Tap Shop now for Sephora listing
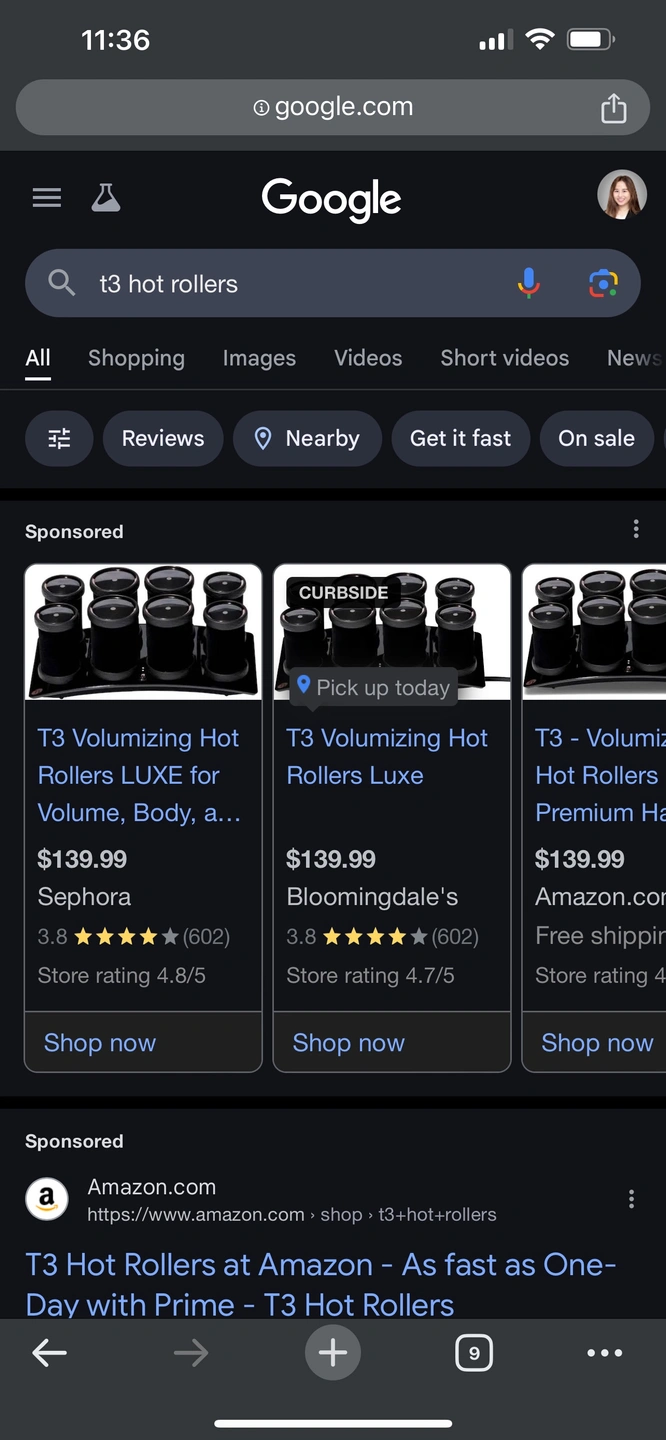The height and width of the screenshot is (1440, 666). click(x=100, y=1043)
